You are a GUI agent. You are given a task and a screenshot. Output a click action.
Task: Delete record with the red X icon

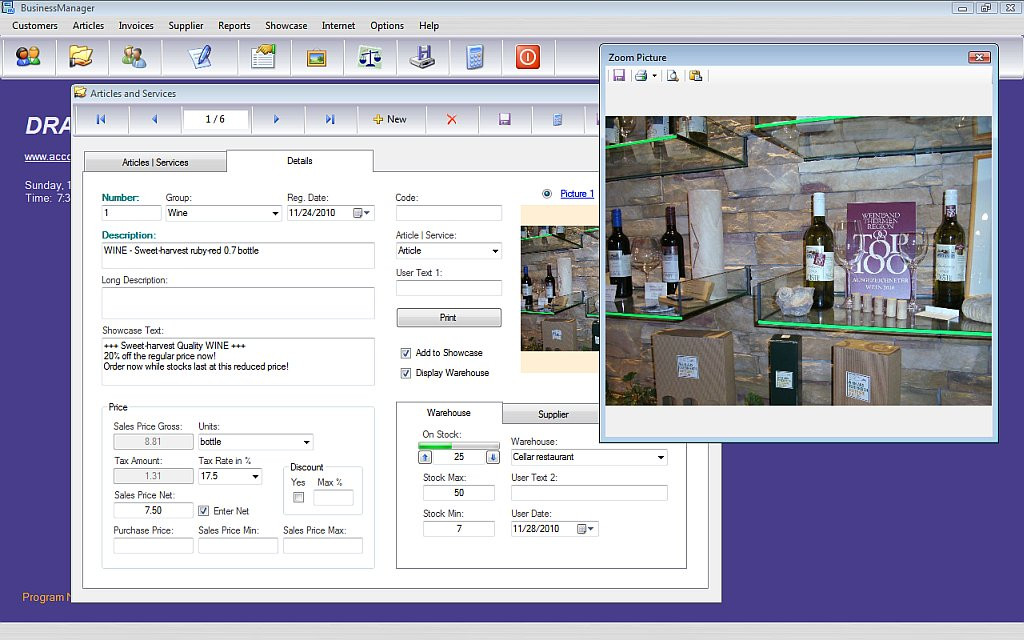click(451, 119)
